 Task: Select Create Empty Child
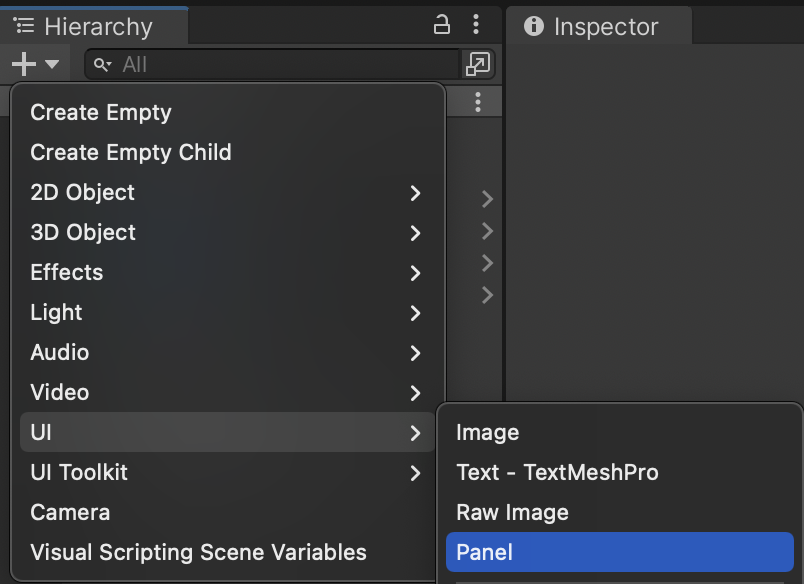(131, 152)
